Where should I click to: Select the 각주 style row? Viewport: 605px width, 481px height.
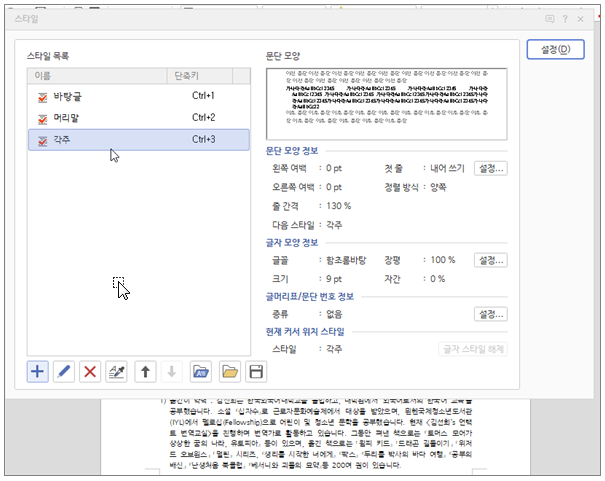coord(139,140)
